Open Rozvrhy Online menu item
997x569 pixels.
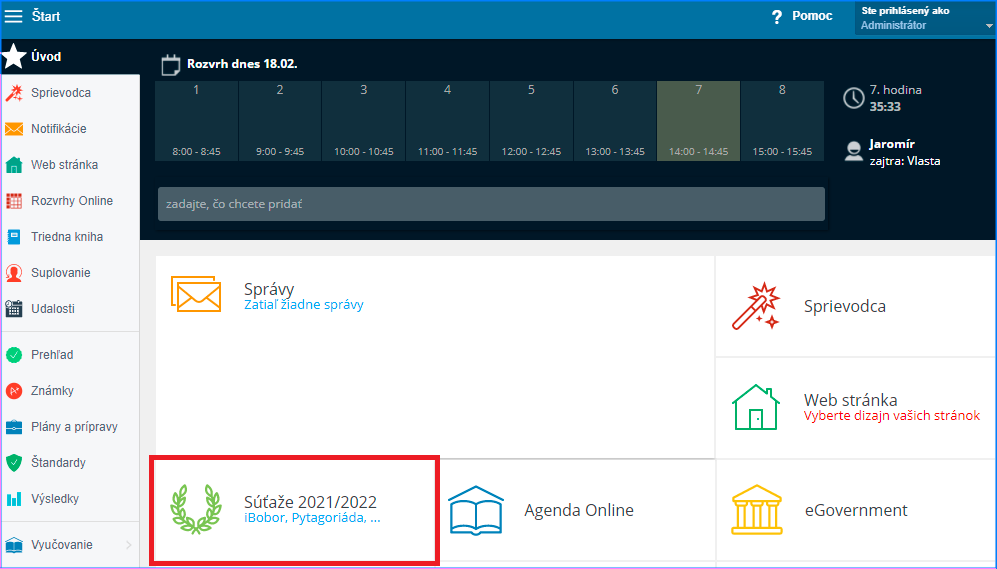tap(71, 201)
